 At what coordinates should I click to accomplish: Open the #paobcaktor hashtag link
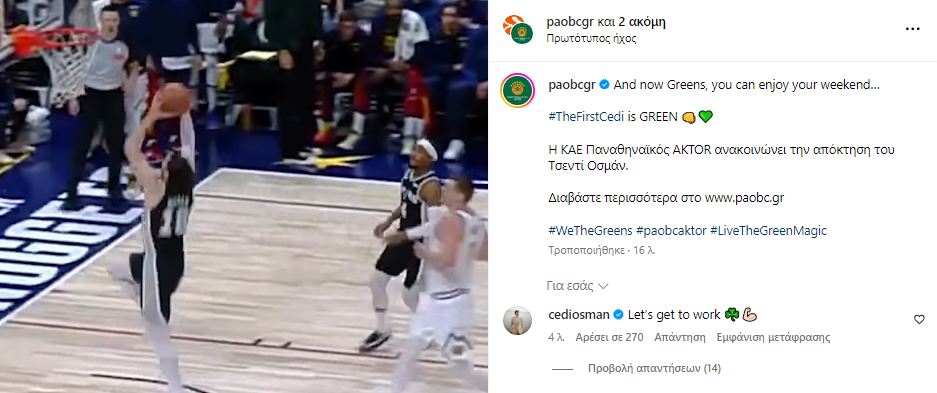[671, 231]
